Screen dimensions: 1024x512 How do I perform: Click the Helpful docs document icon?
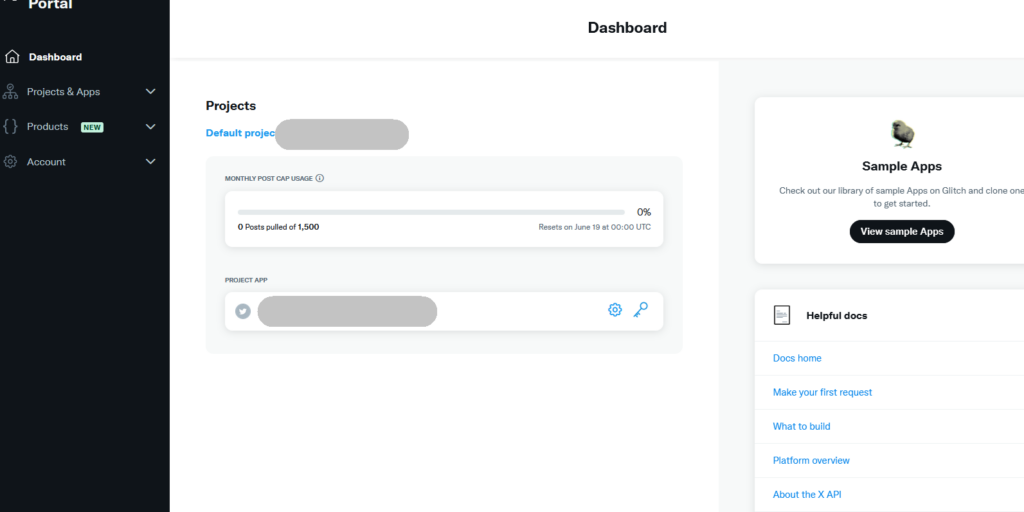coord(782,315)
